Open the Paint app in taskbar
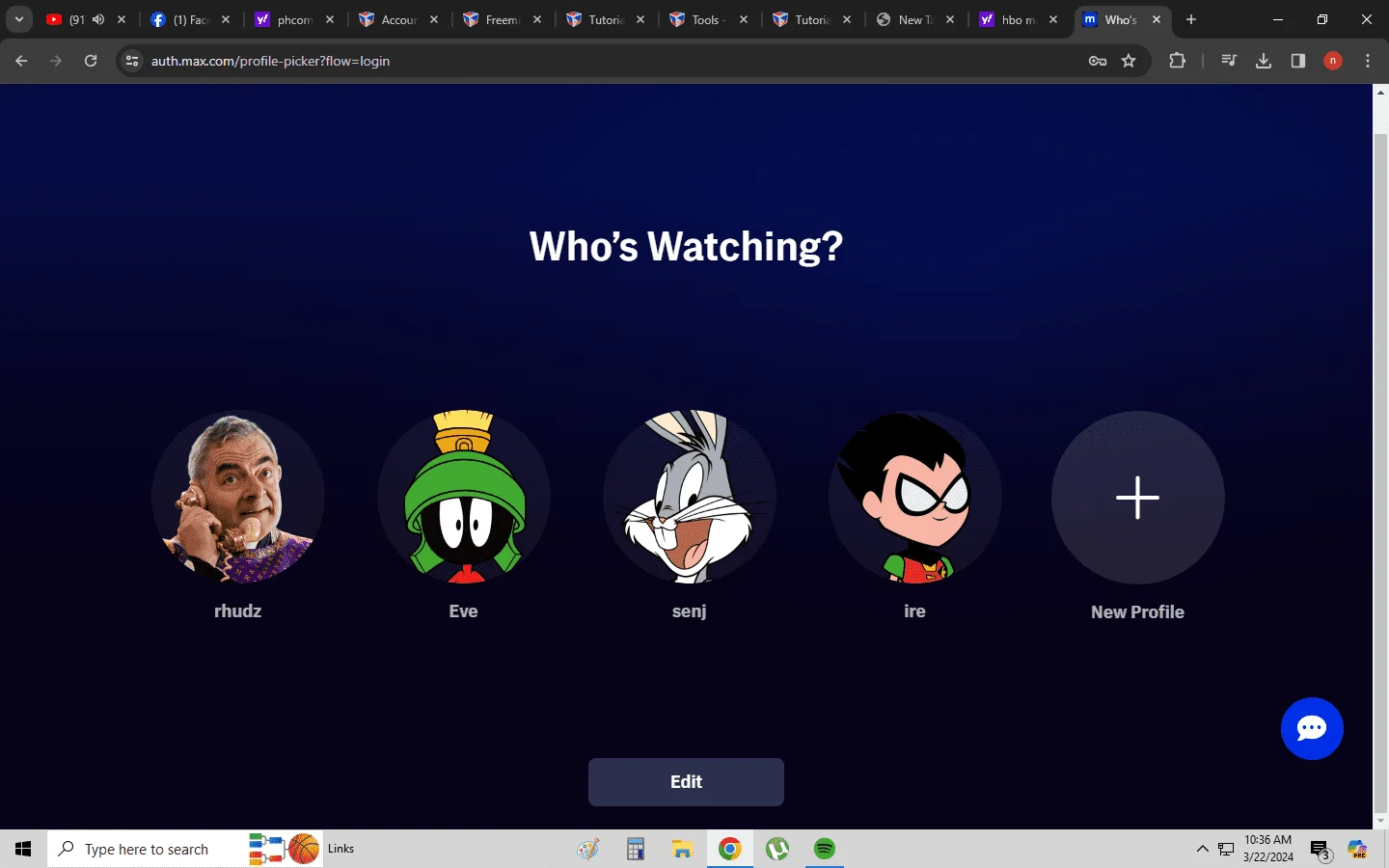 tap(587, 849)
